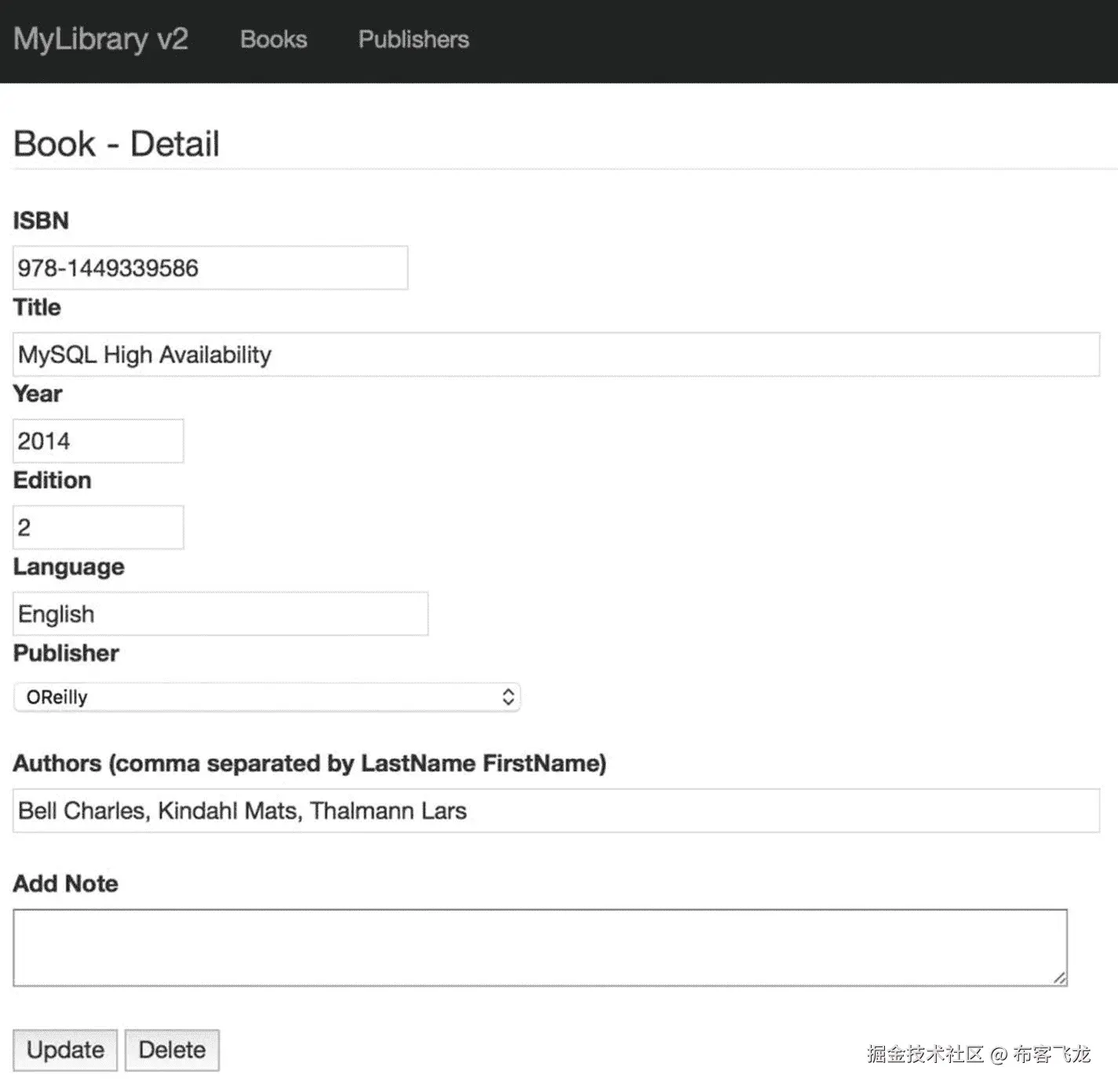Click into the Year field

(x=98, y=441)
